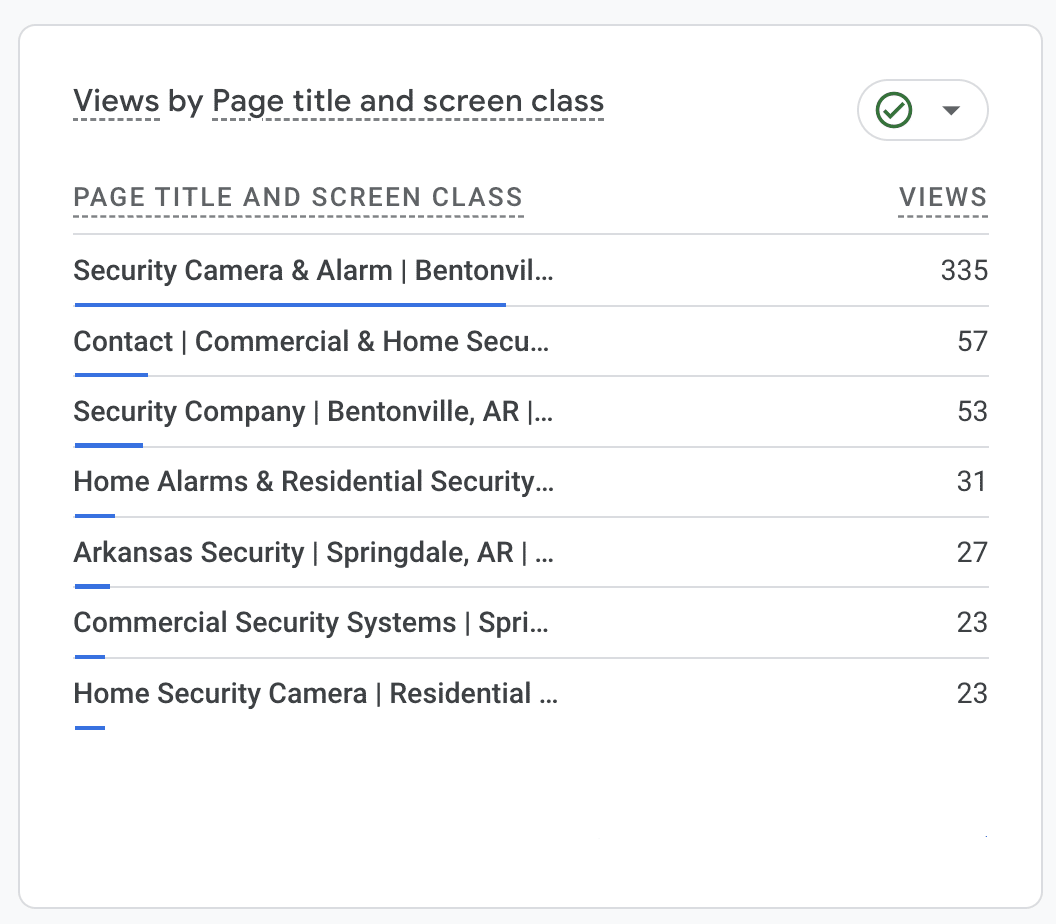Click the underlined "Views" metric in the card title

(116, 102)
